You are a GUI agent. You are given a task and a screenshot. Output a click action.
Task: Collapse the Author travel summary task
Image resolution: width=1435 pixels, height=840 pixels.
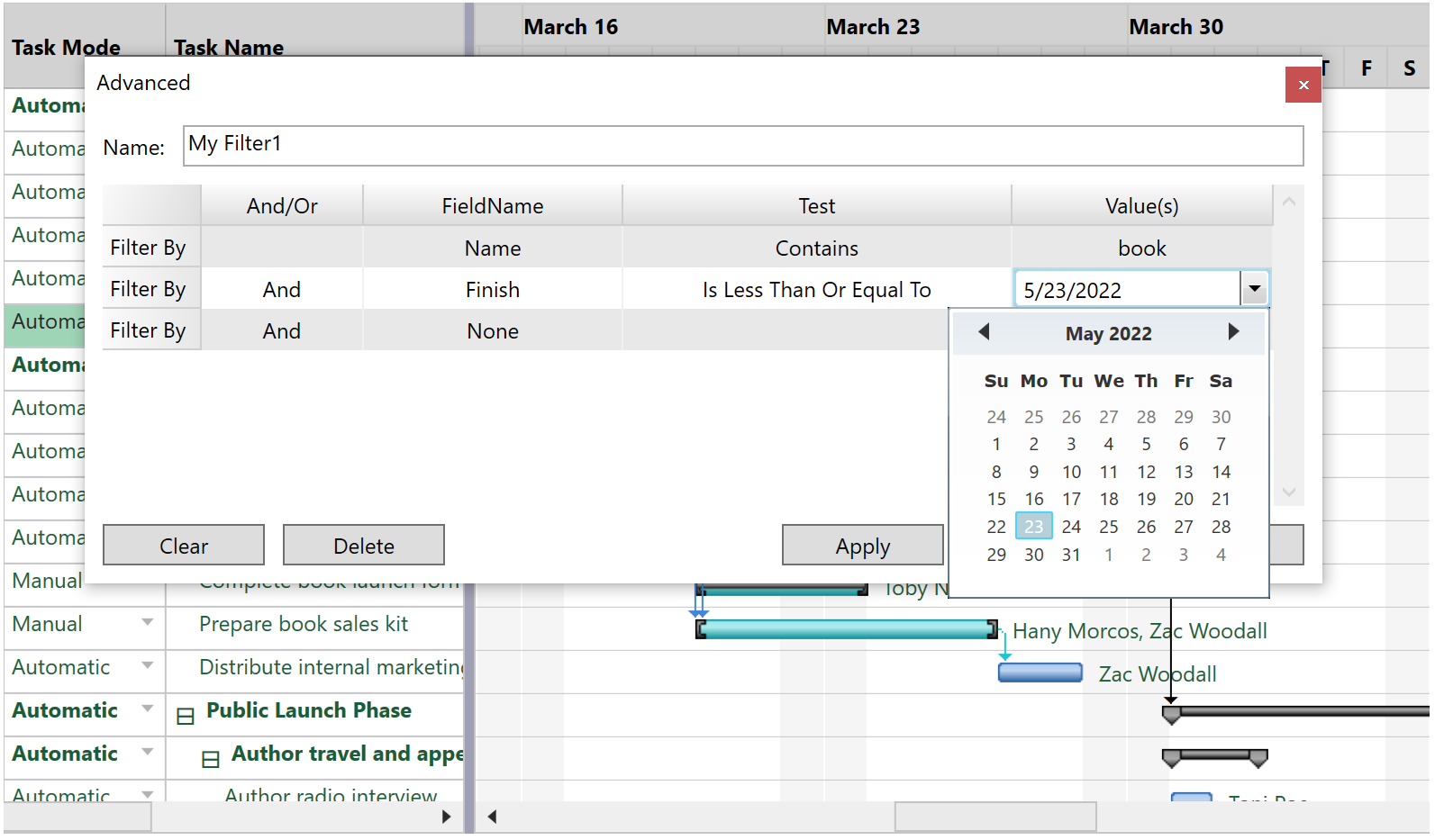click(x=211, y=760)
